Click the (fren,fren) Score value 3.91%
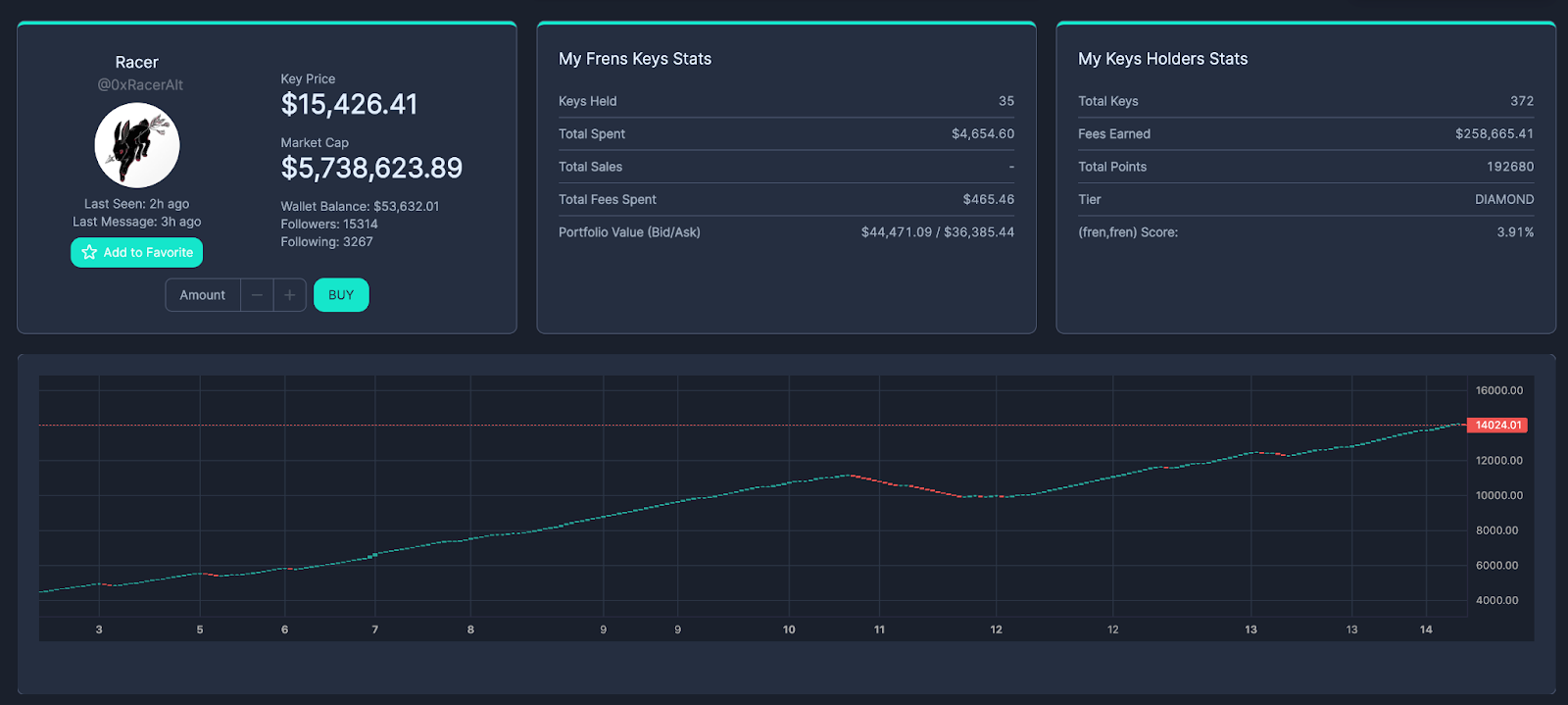The height and width of the screenshot is (705, 1568). point(1515,232)
